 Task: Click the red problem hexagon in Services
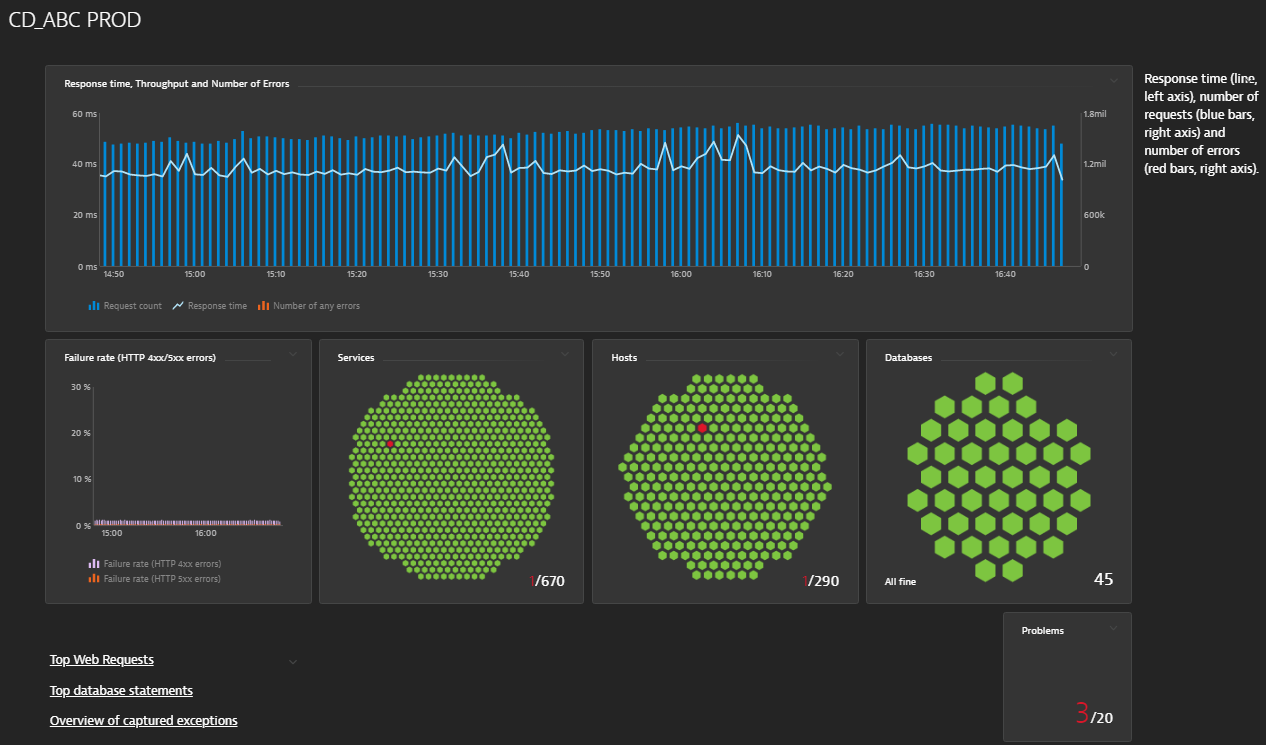click(390, 443)
